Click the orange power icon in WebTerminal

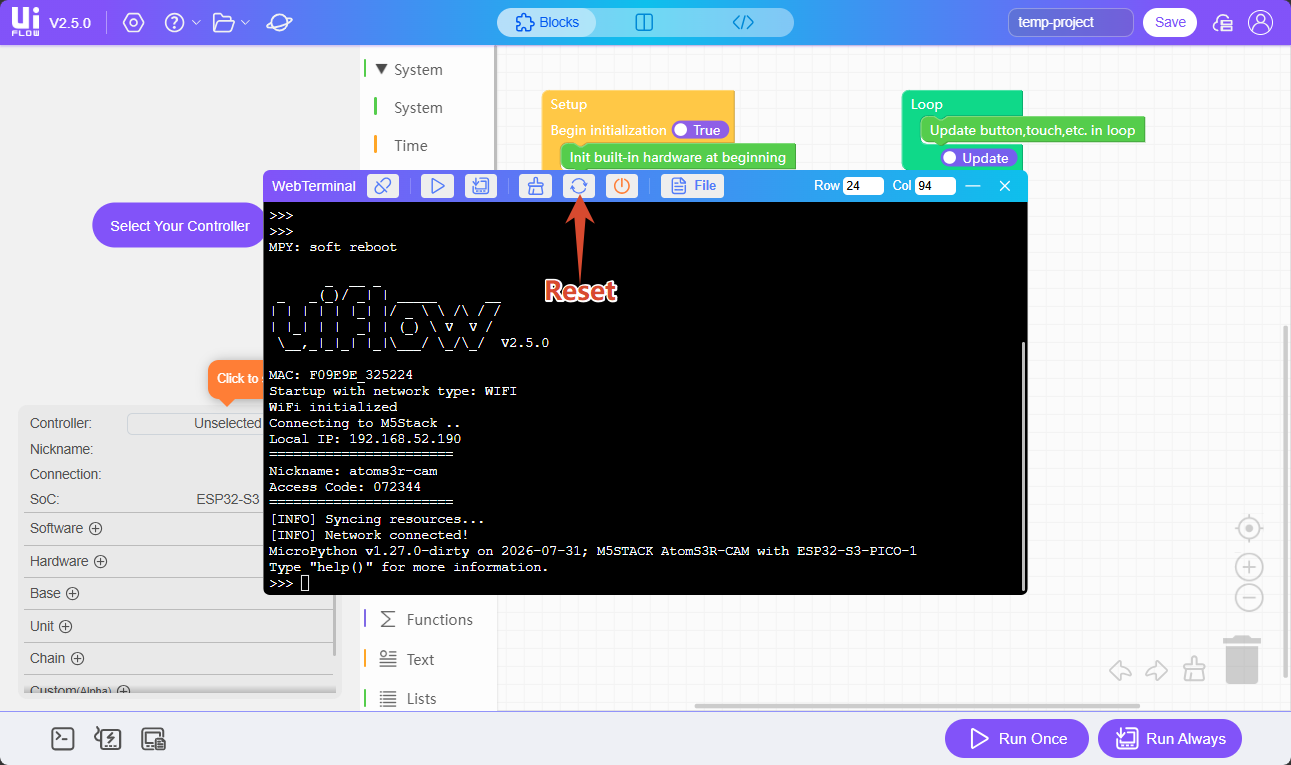(622, 185)
